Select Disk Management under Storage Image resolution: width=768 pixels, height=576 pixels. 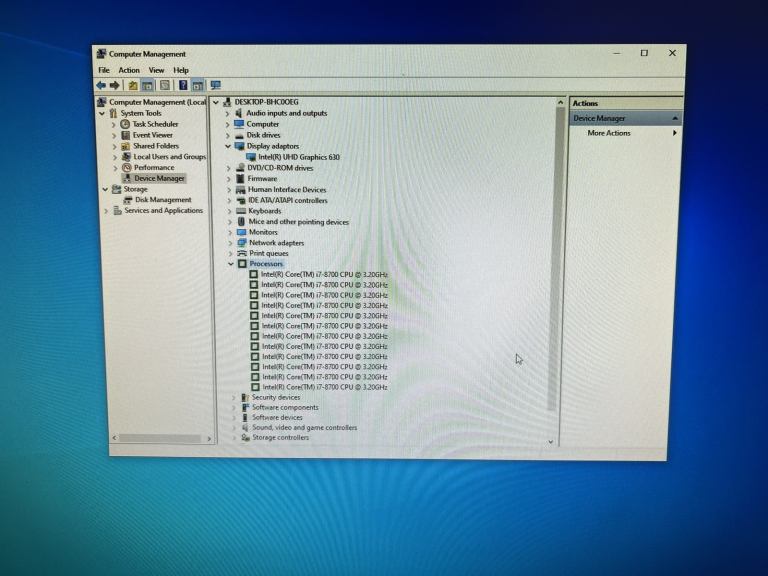[x=163, y=200]
